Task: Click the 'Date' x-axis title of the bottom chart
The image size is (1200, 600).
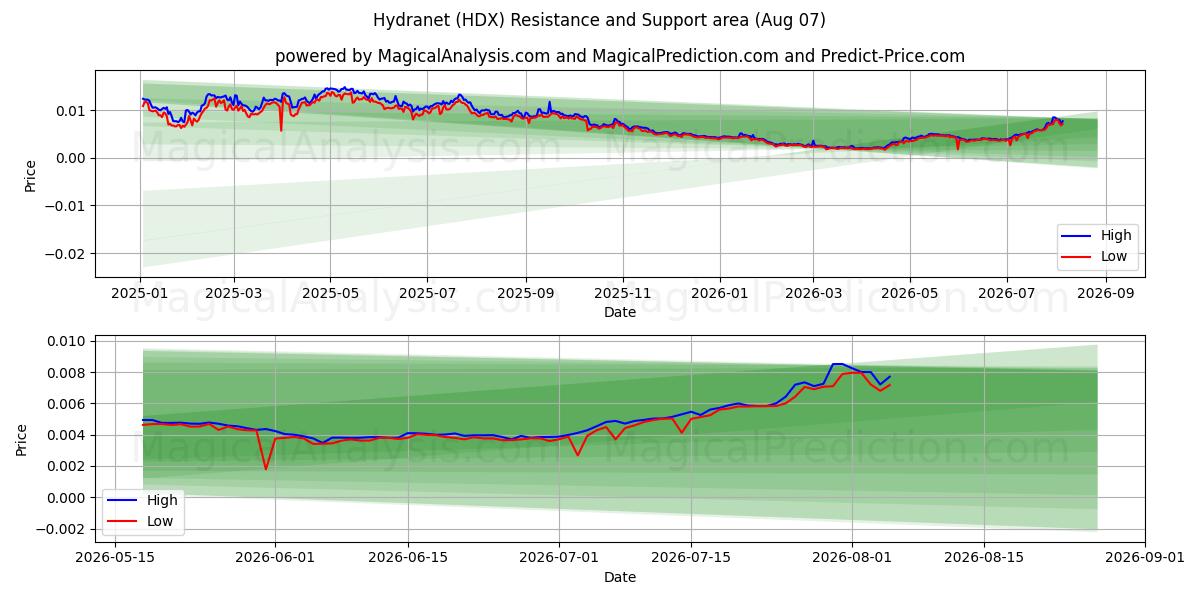Action: coord(620,577)
